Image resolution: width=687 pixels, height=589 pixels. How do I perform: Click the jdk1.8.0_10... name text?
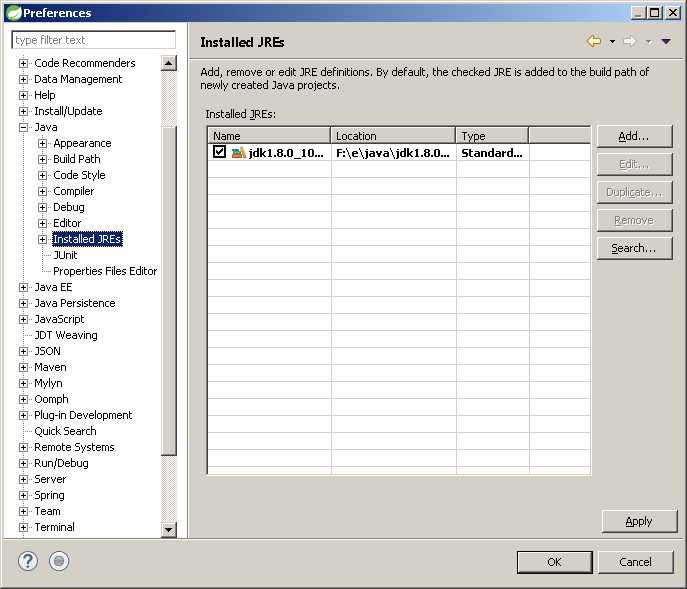pyautogui.click(x=286, y=153)
